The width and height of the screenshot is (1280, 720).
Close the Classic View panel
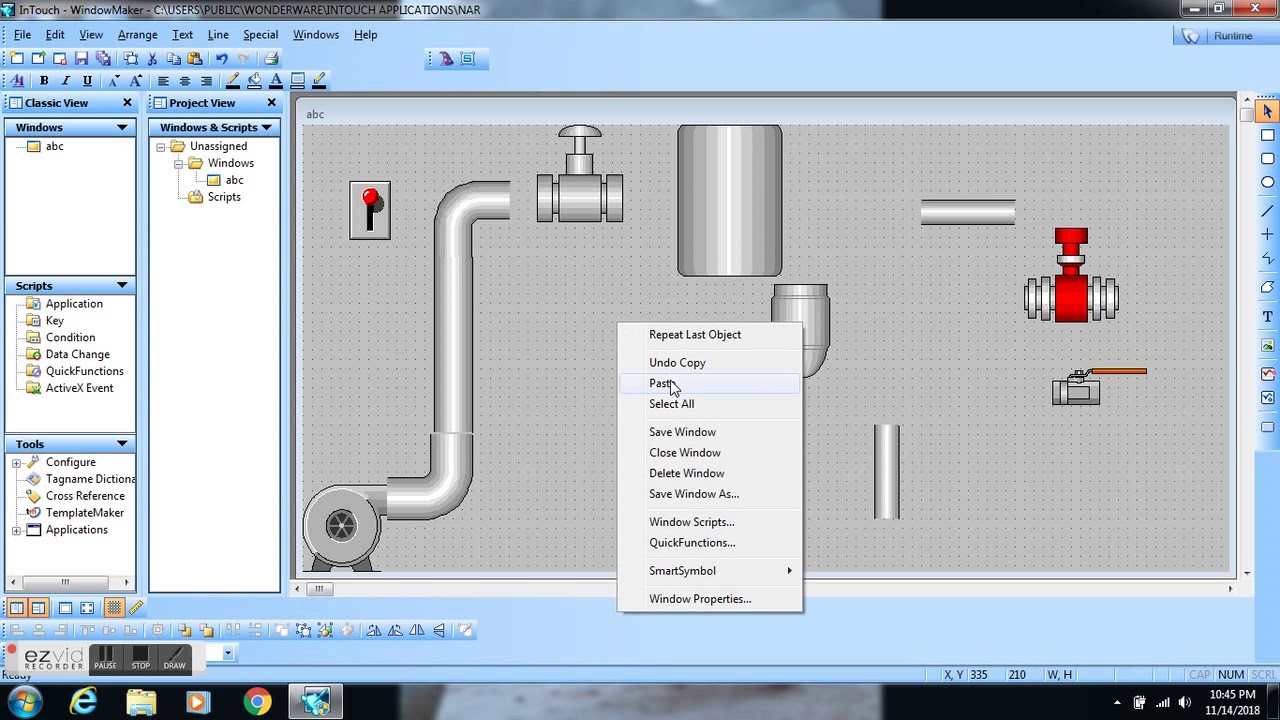pyautogui.click(x=127, y=103)
